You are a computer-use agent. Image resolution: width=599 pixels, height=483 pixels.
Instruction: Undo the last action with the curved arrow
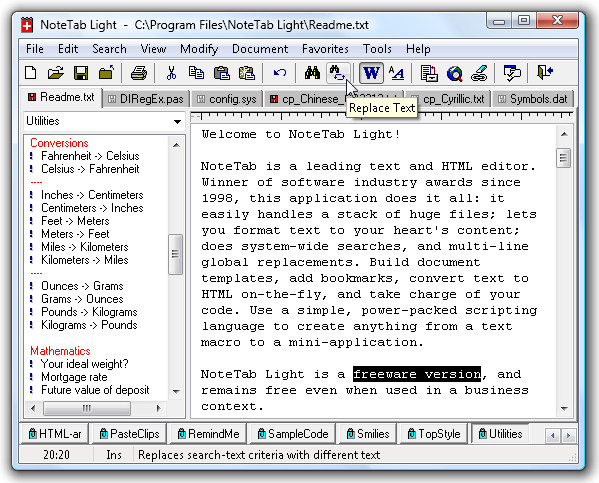(x=280, y=72)
